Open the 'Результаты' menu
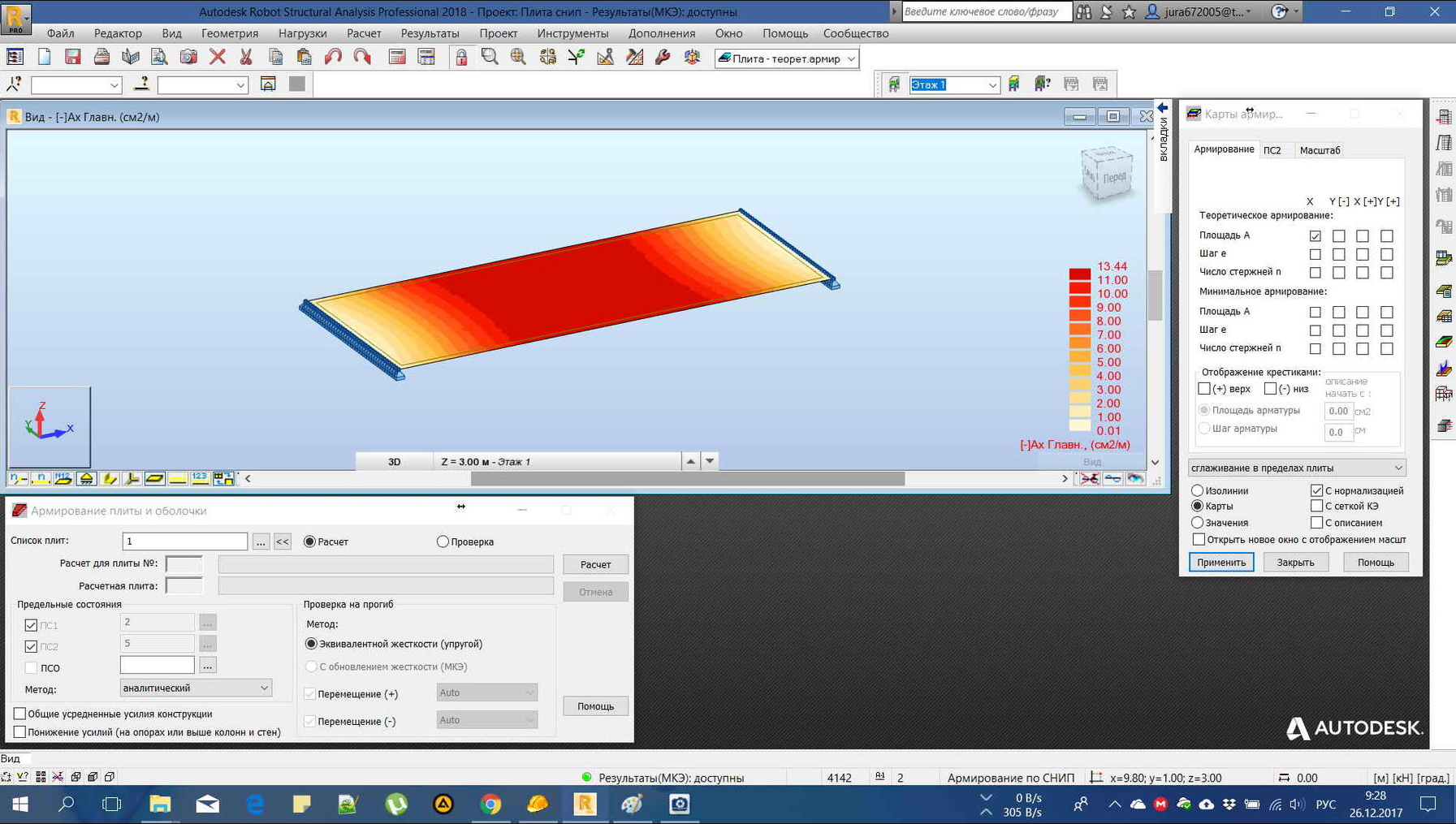The height and width of the screenshot is (824, 1456). (430, 33)
